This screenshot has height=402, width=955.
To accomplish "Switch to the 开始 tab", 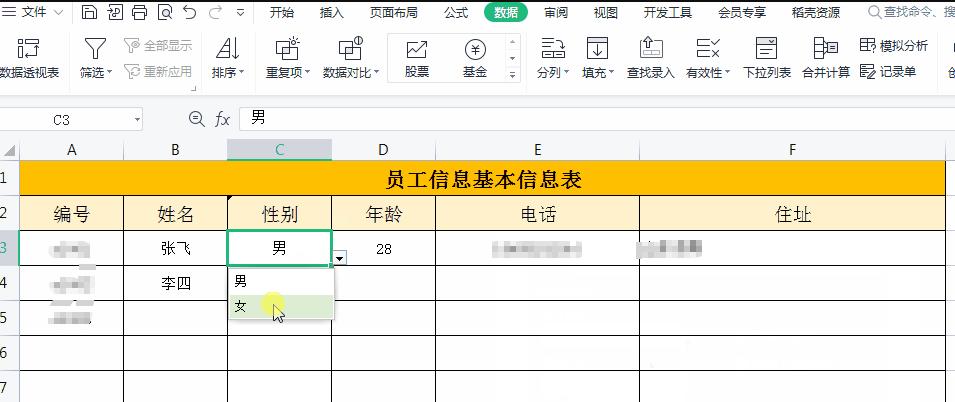I will 281,12.
